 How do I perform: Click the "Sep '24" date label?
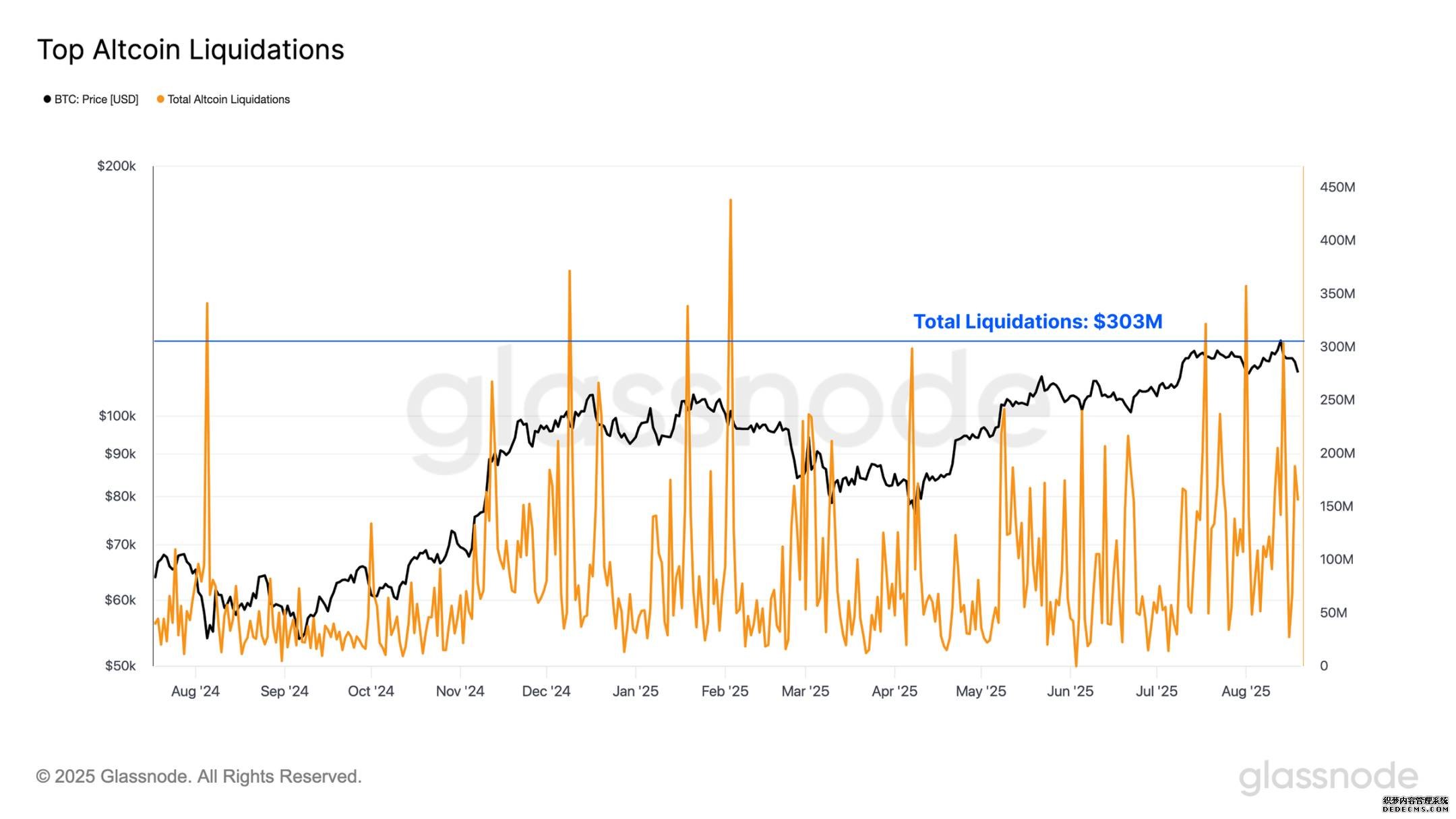284,692
